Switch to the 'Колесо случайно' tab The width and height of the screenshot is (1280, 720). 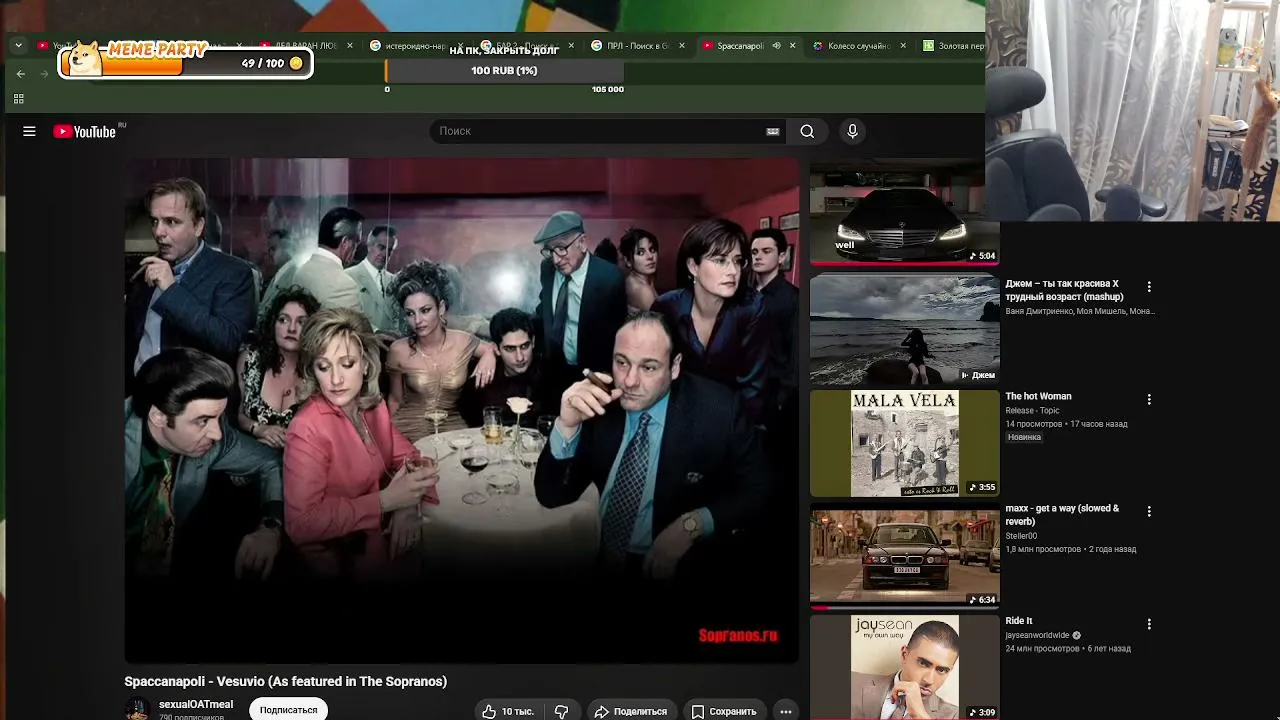tap(858, 46)
